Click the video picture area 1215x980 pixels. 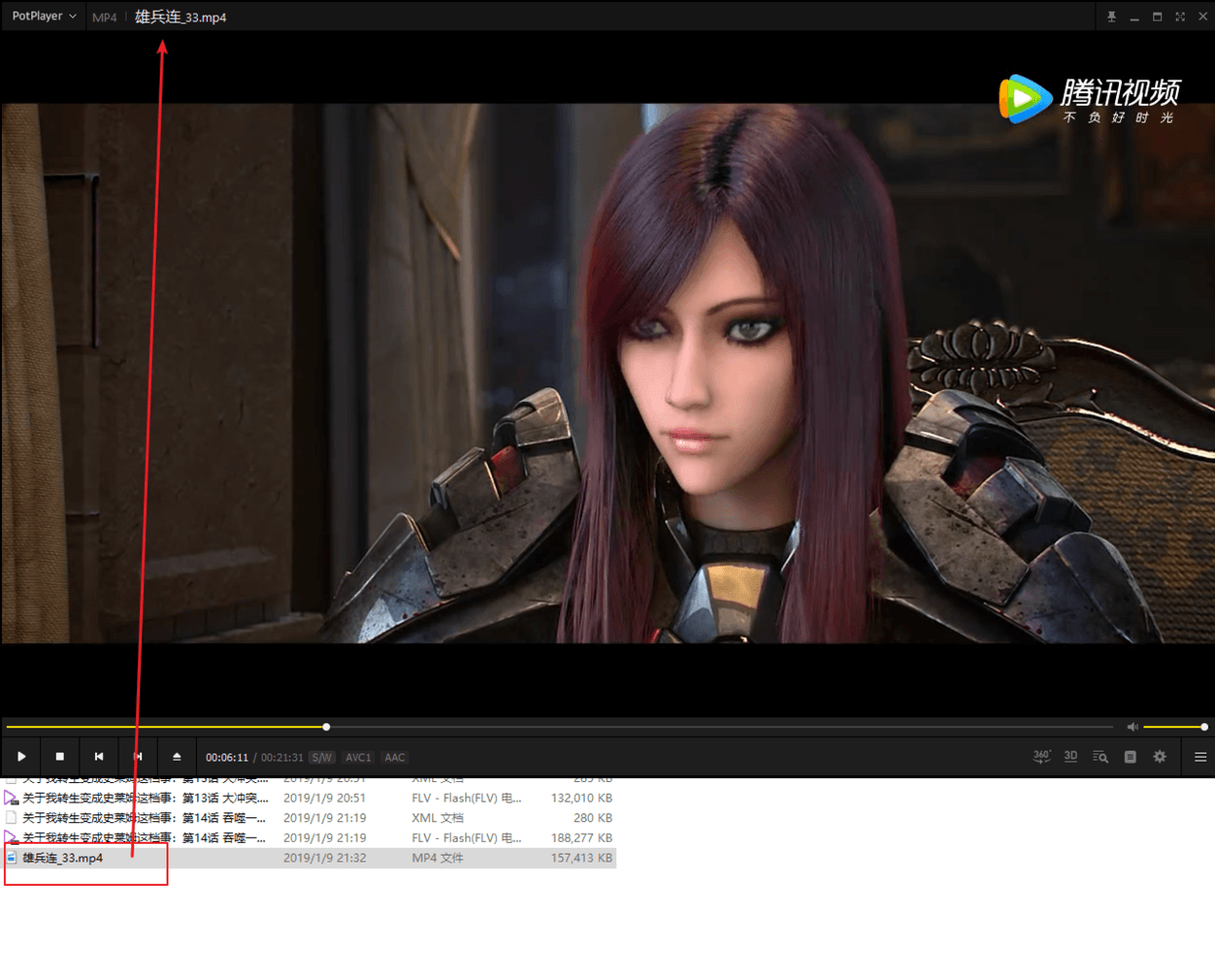(607, 373)
